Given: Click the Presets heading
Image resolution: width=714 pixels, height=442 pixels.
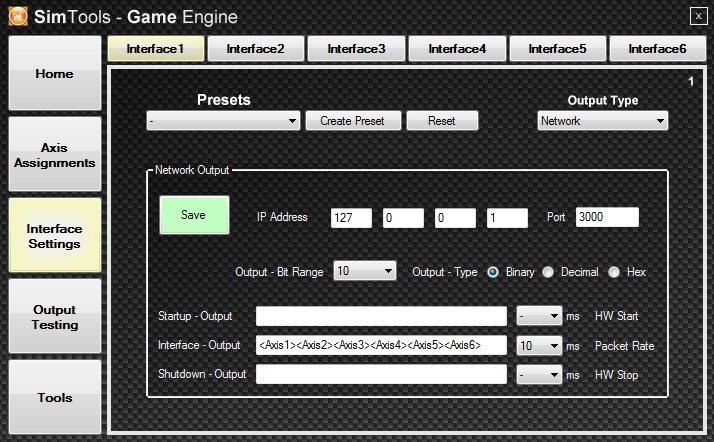Looking at the screenshot, I should (224, 100).
